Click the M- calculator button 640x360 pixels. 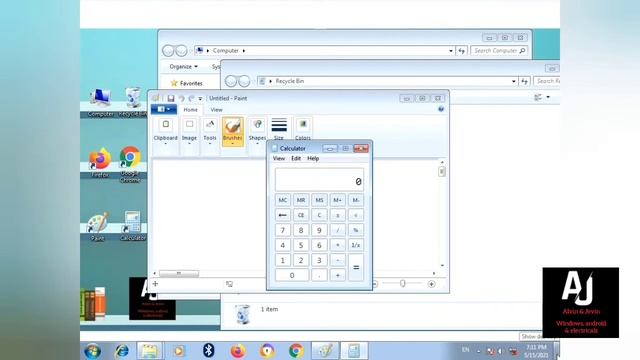tap(356, 200)
